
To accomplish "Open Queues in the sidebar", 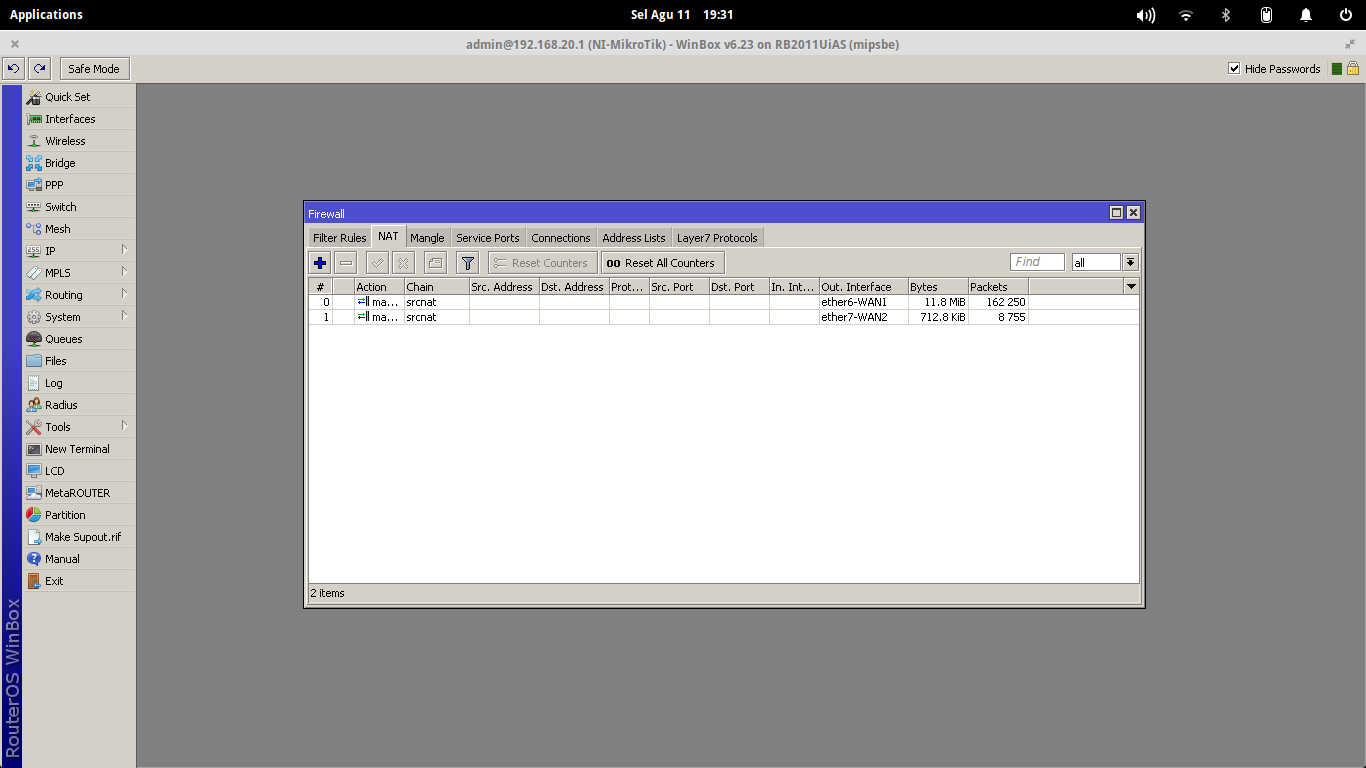I will [x=79, y=339].
